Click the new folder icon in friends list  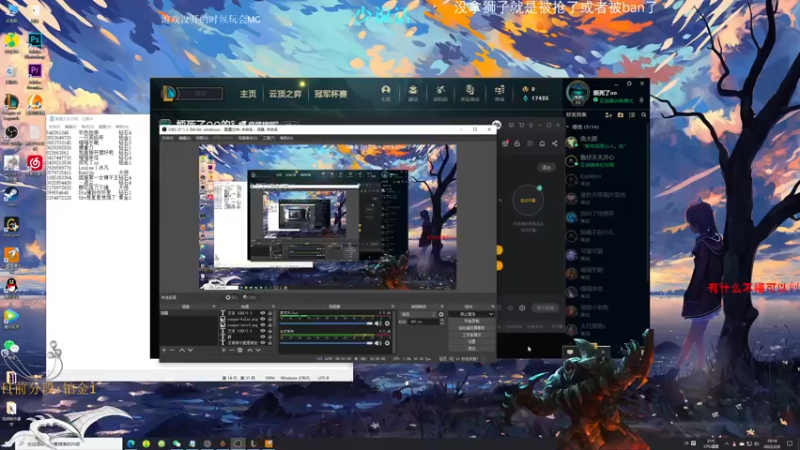620,115
